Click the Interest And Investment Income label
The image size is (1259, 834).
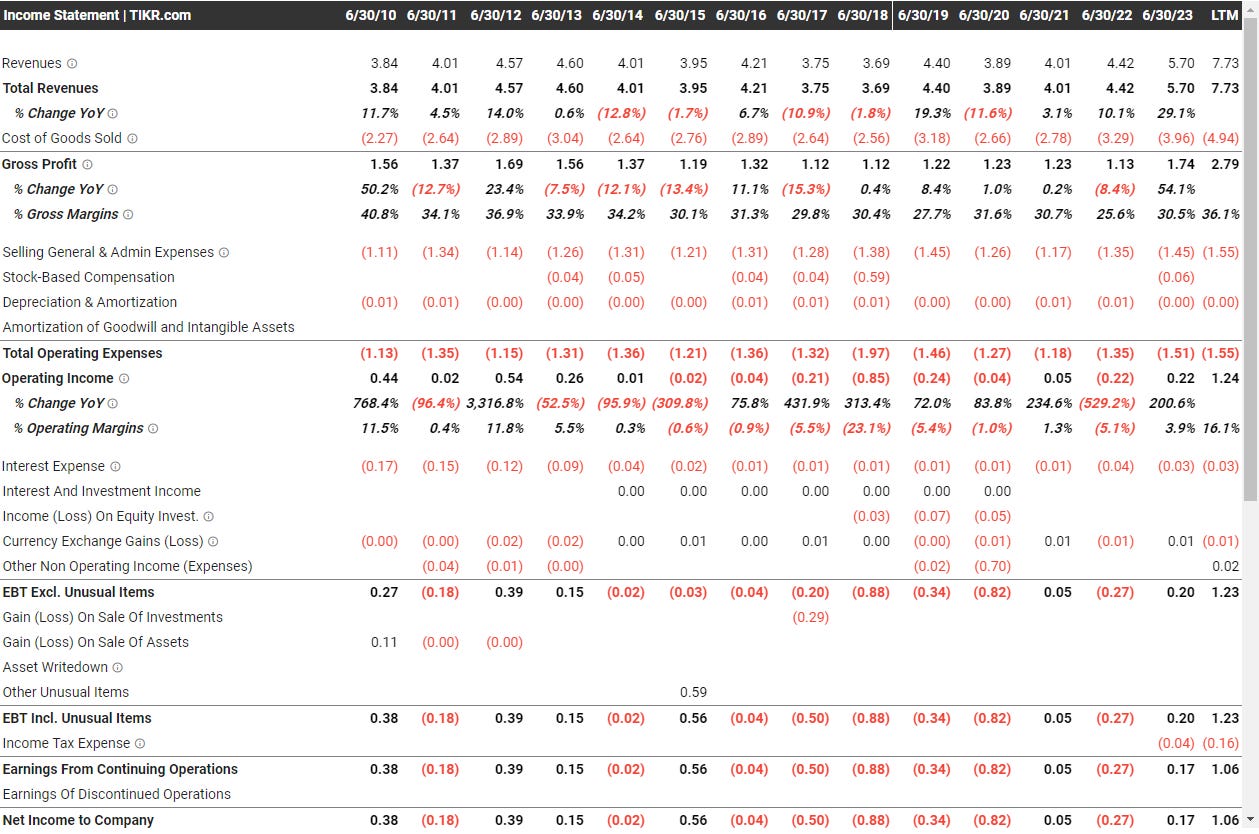[101, 492]
